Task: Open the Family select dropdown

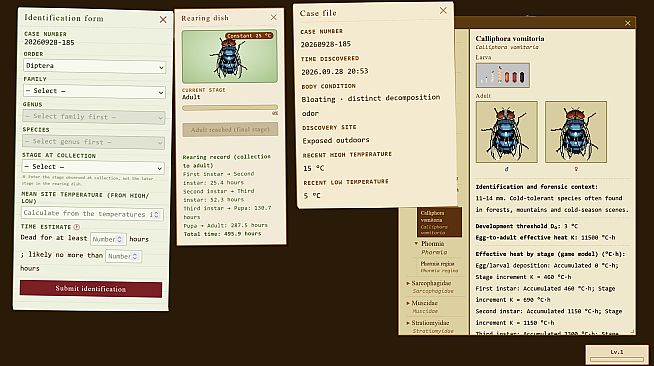Action: pyautogui.click(x=94, y=91)
